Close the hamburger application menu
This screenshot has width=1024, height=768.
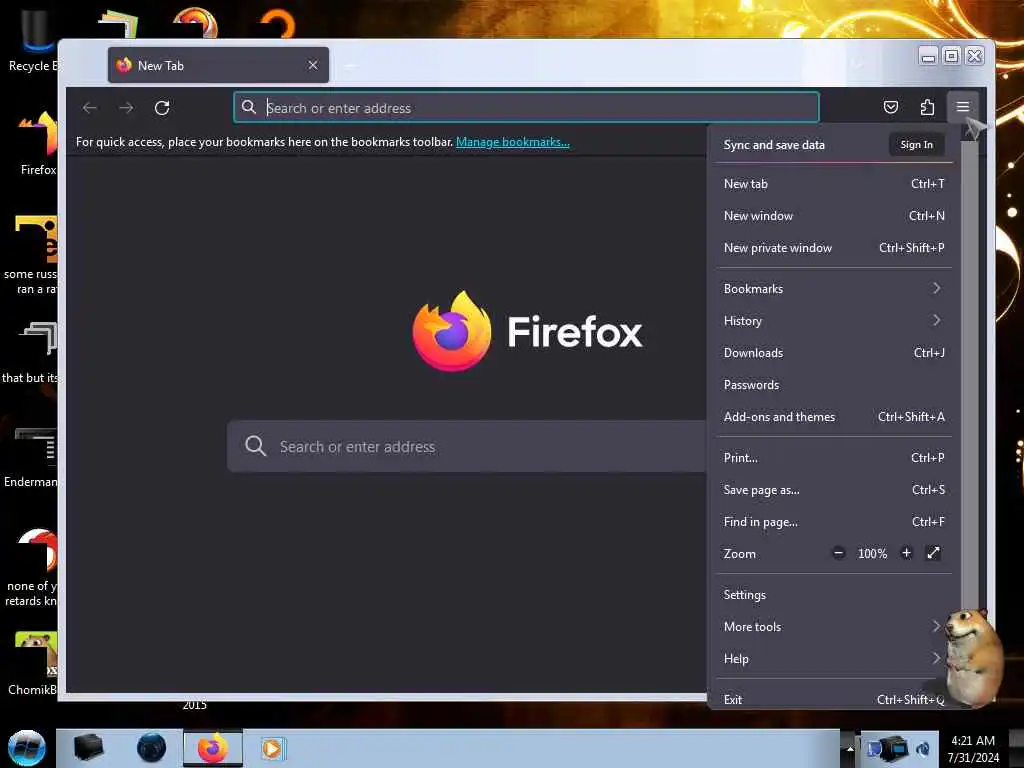click(963, 106)
